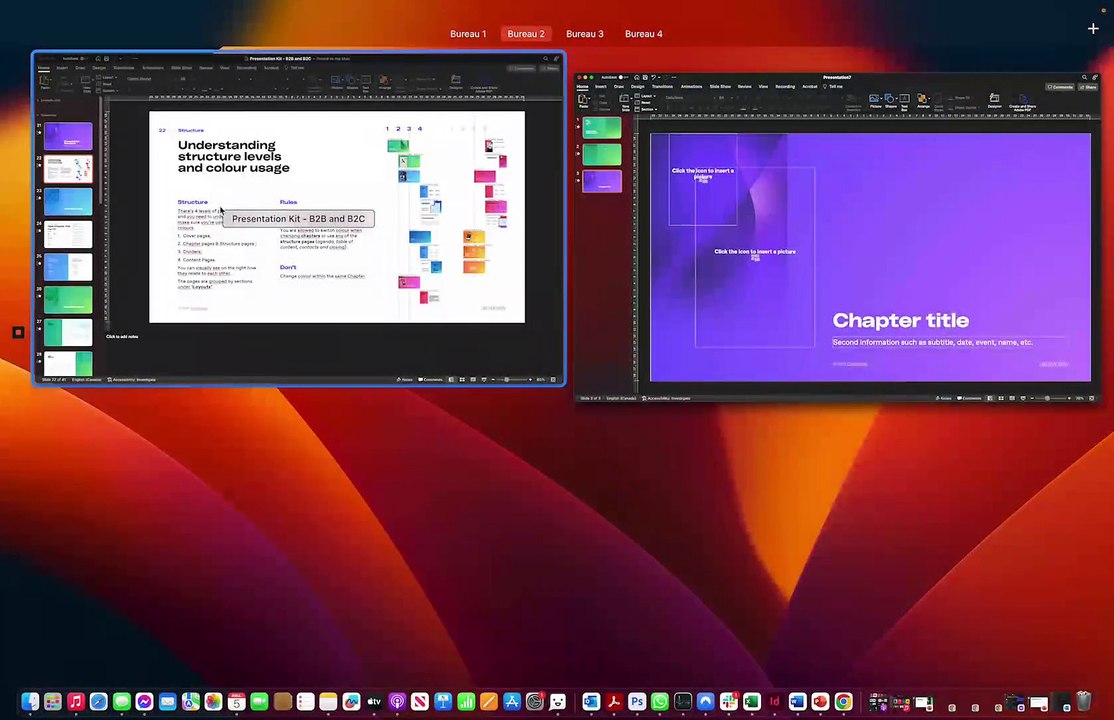Switch to Design tab in Presentation7
The width and height of the screenshot is (1114, 720).
click(x=638, y=87)
